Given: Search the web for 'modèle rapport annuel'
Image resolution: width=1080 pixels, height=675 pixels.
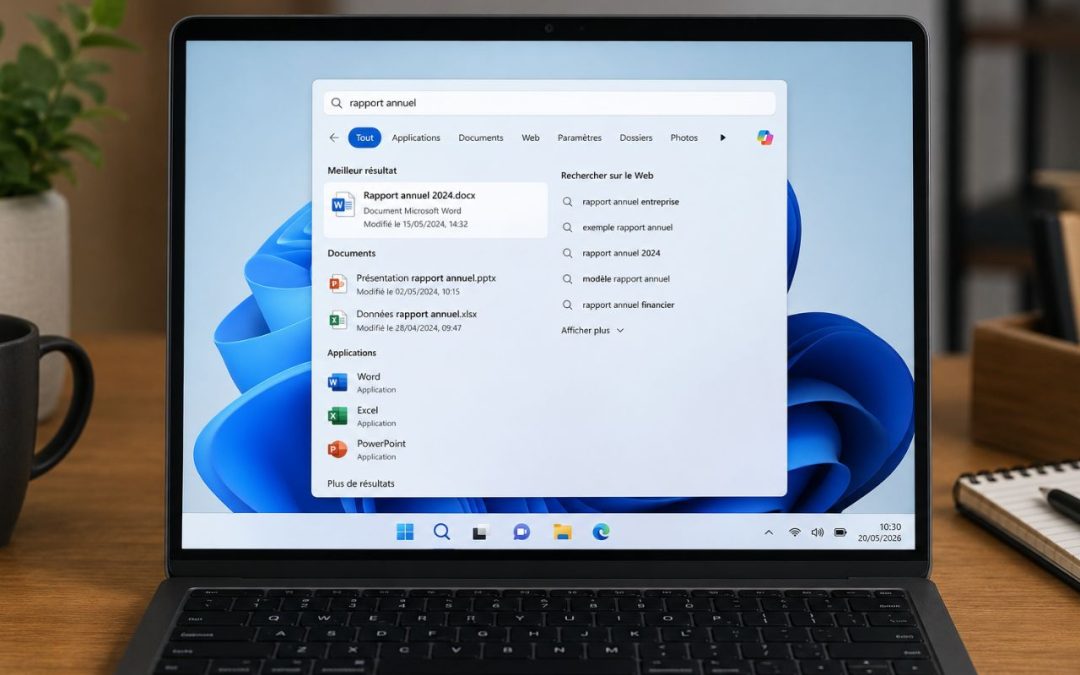Looking at the screenshot, I should [x=626, y=279].
